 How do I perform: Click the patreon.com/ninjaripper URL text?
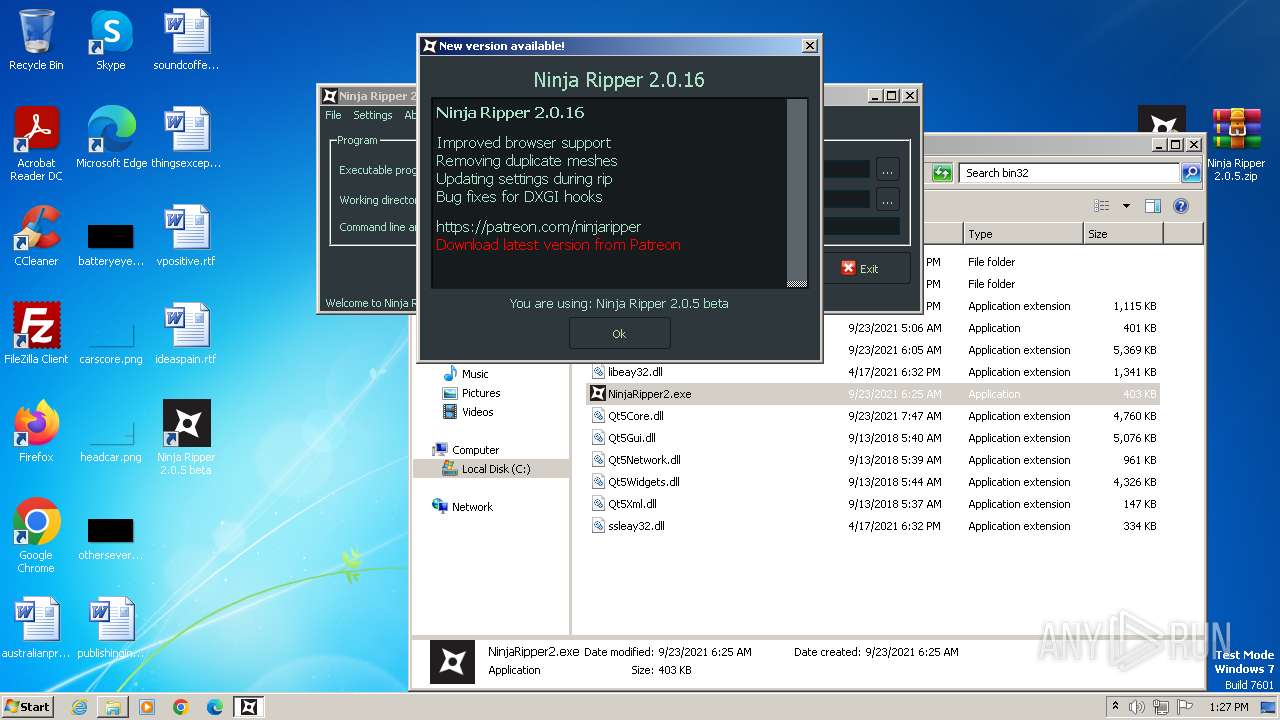point(538,227)
